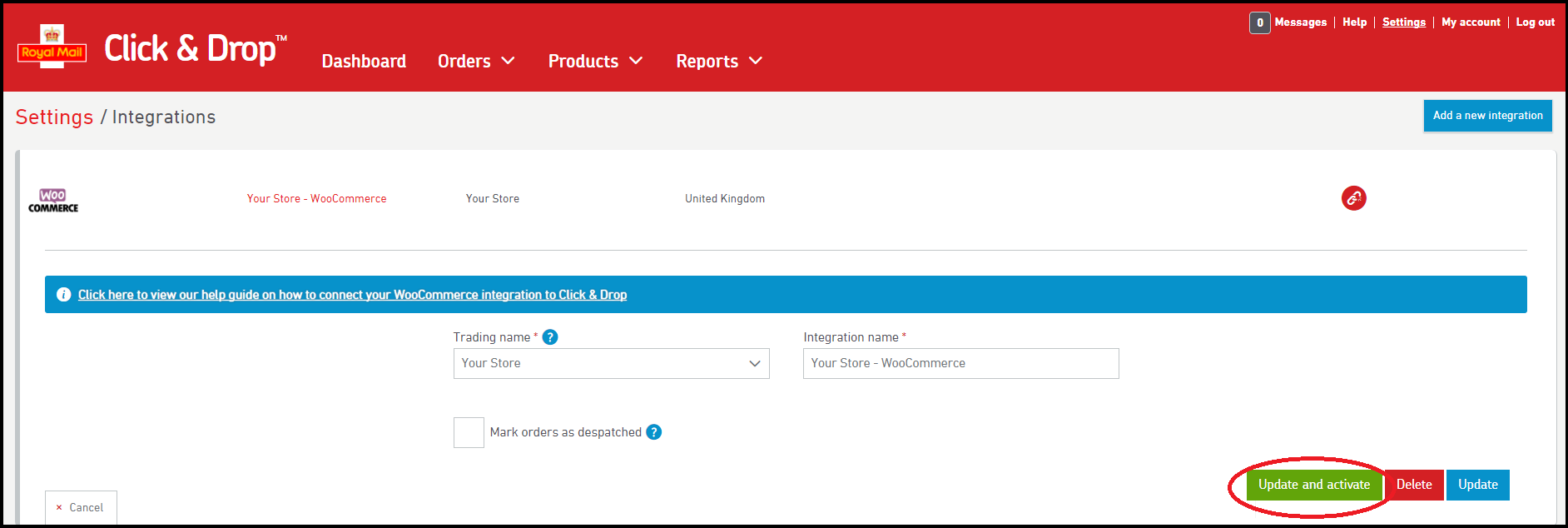This screenshot has height=528, width=1568.
Task: Go to the Dashboard
Action: tap(364, 62)
